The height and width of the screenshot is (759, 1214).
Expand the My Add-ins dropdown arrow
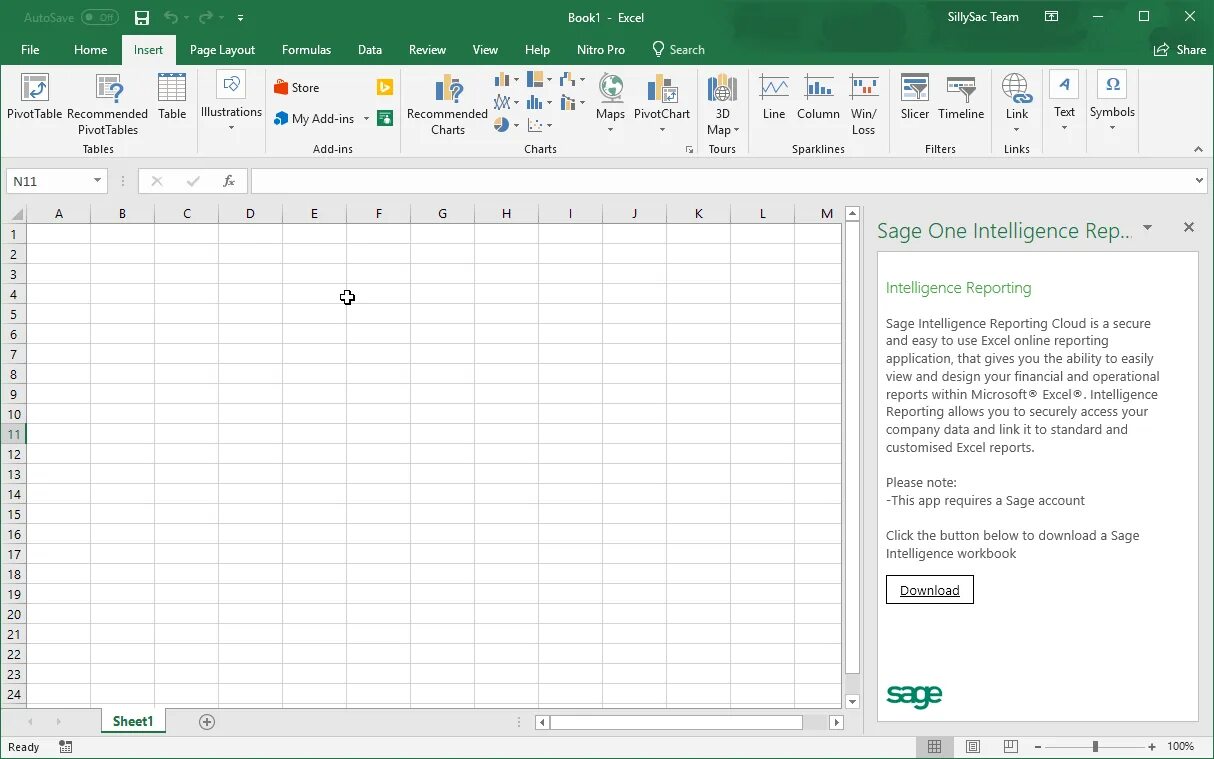[x=366, y=118]
